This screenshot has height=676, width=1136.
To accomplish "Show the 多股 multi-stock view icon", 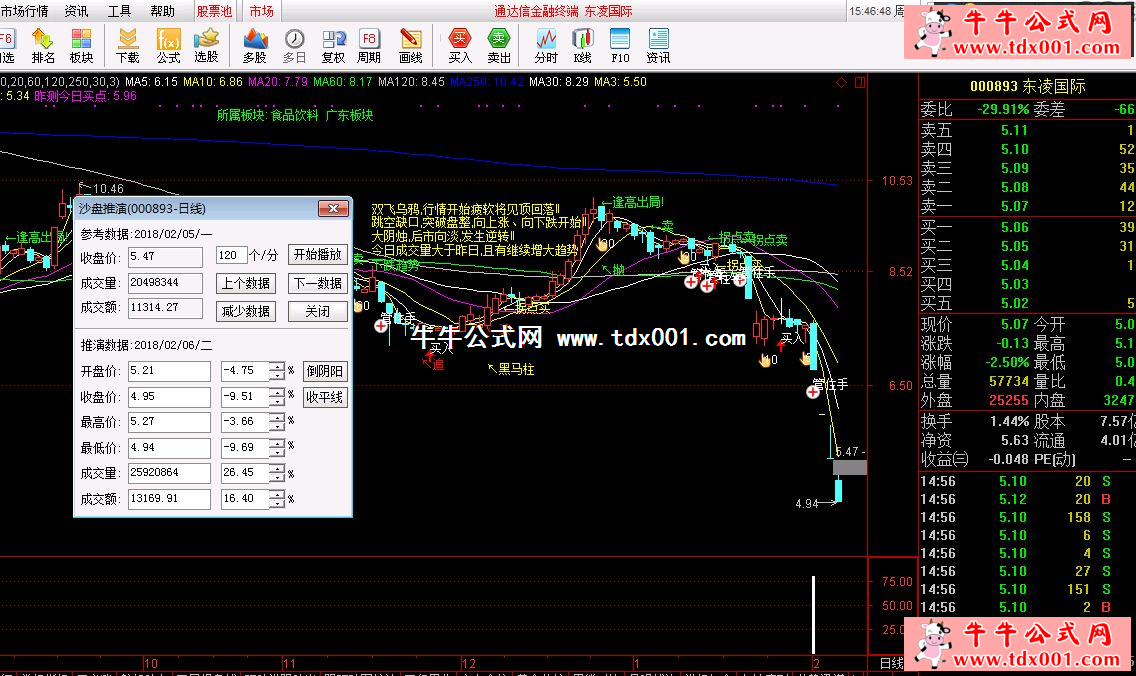I will pos(255,45).
